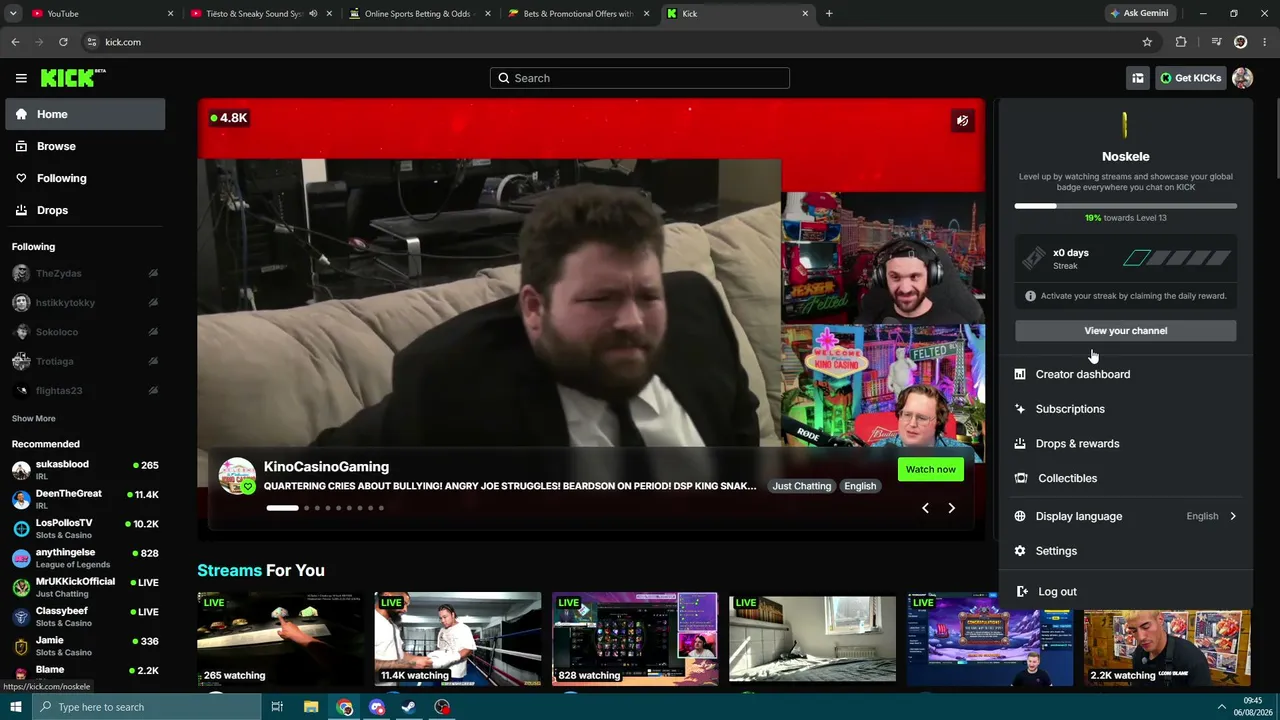This screenshot has height=720, width=1280.
Task: Open Following in Kick sidebar
Action: [85, 178]
